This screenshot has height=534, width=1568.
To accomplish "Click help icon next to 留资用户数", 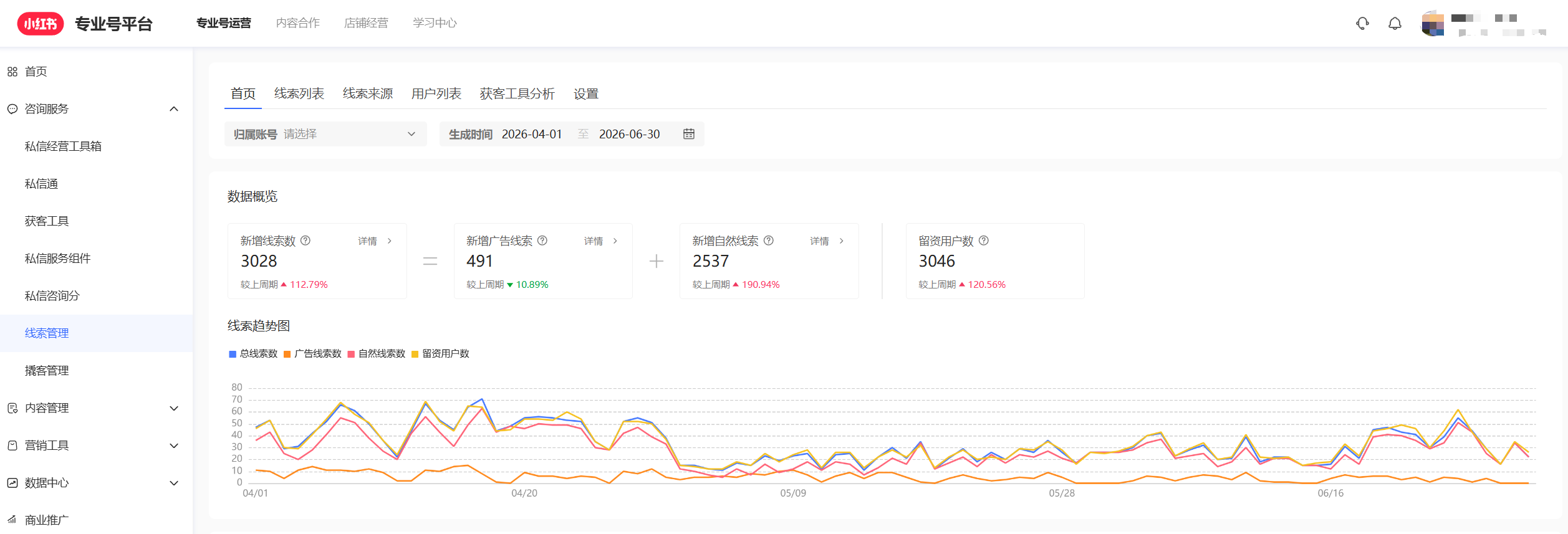I will [984, 241].
